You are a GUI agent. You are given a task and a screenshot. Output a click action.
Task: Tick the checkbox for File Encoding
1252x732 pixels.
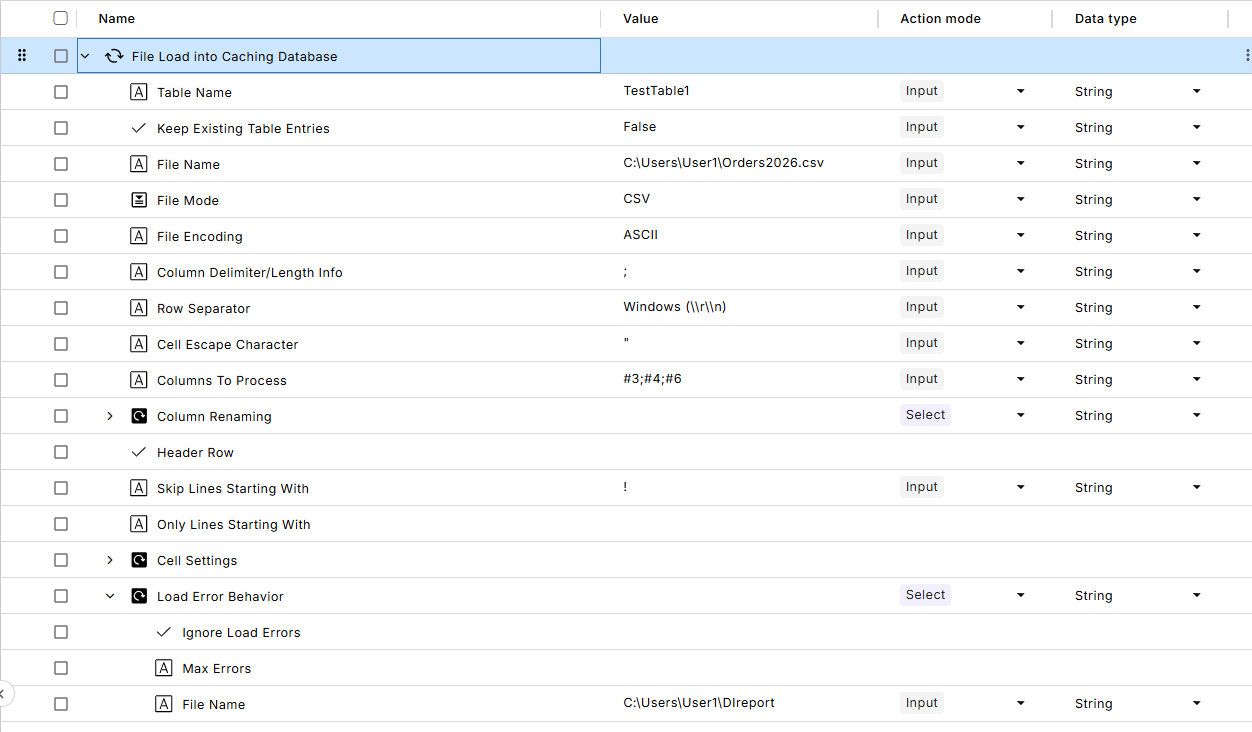coord(61,236)
